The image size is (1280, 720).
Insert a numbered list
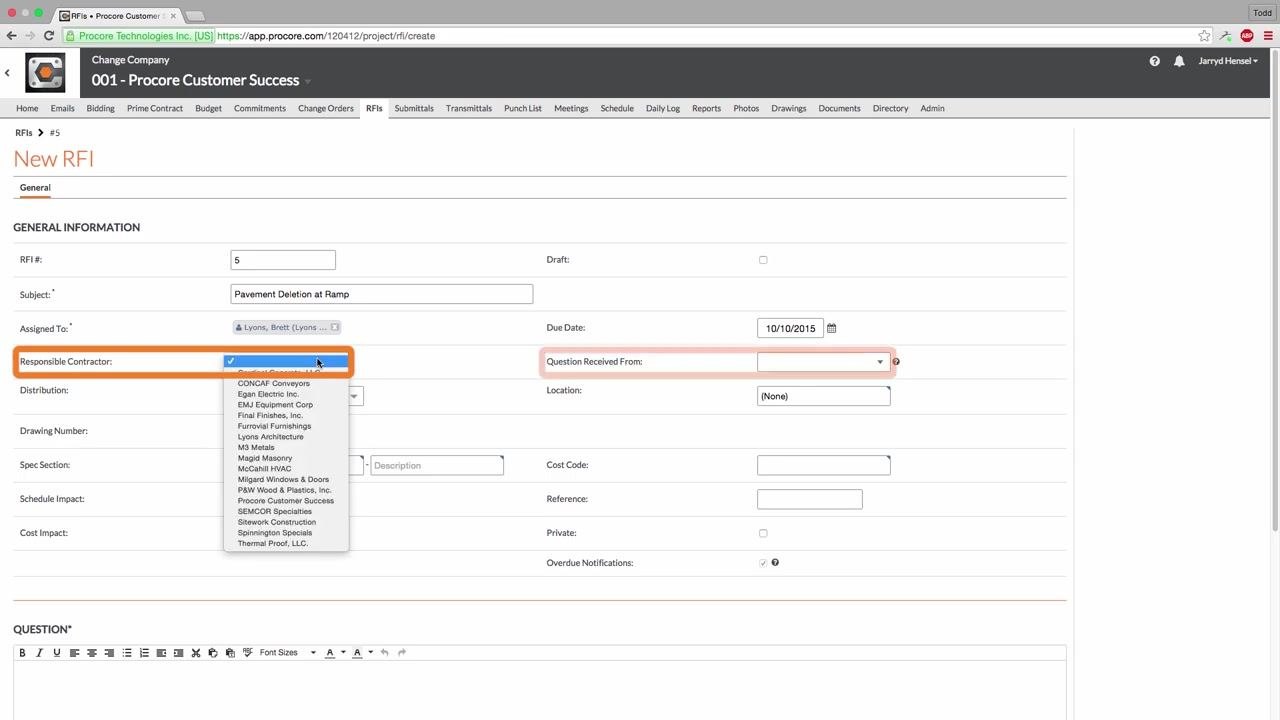144,653
